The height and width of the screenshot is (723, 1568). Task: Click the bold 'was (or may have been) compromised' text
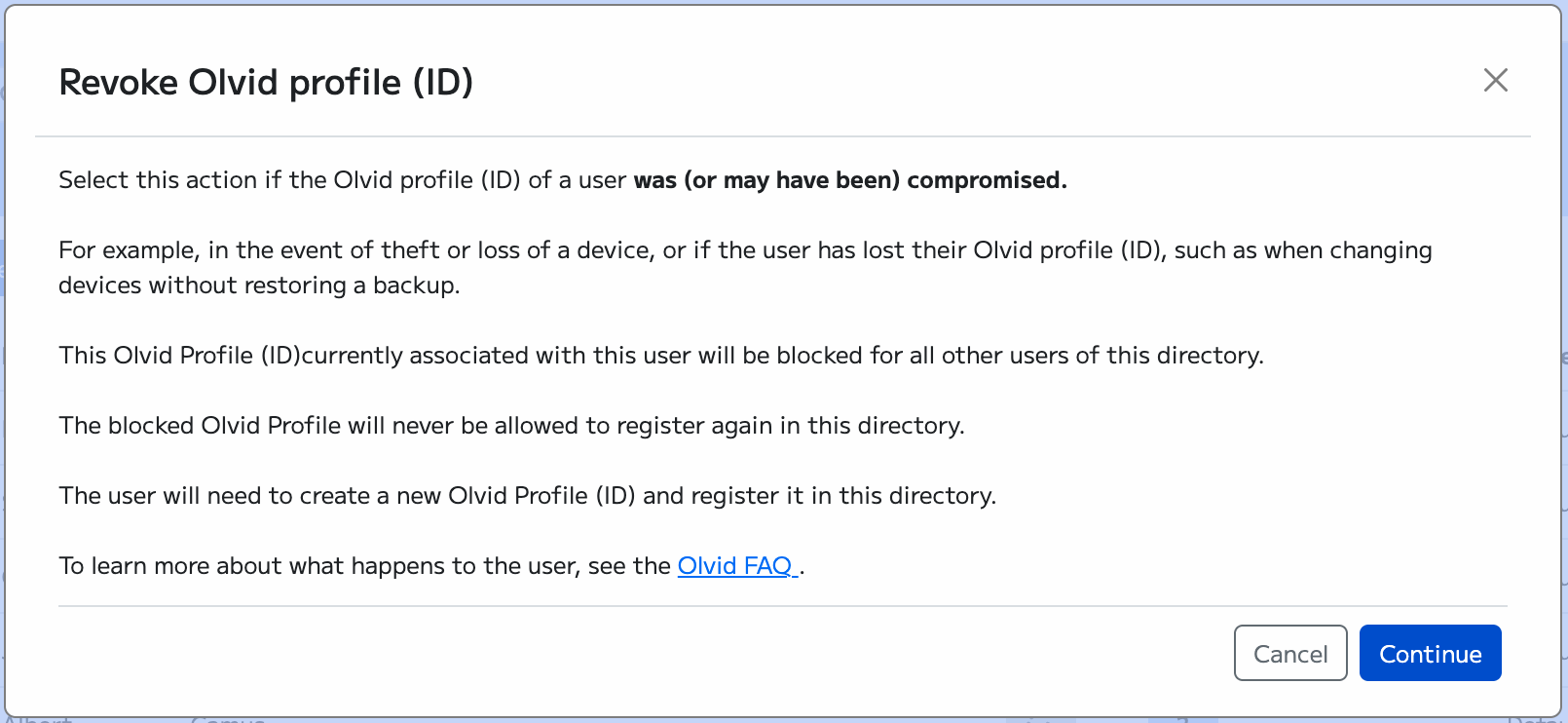pyautogui.click(x=849, y=180)
